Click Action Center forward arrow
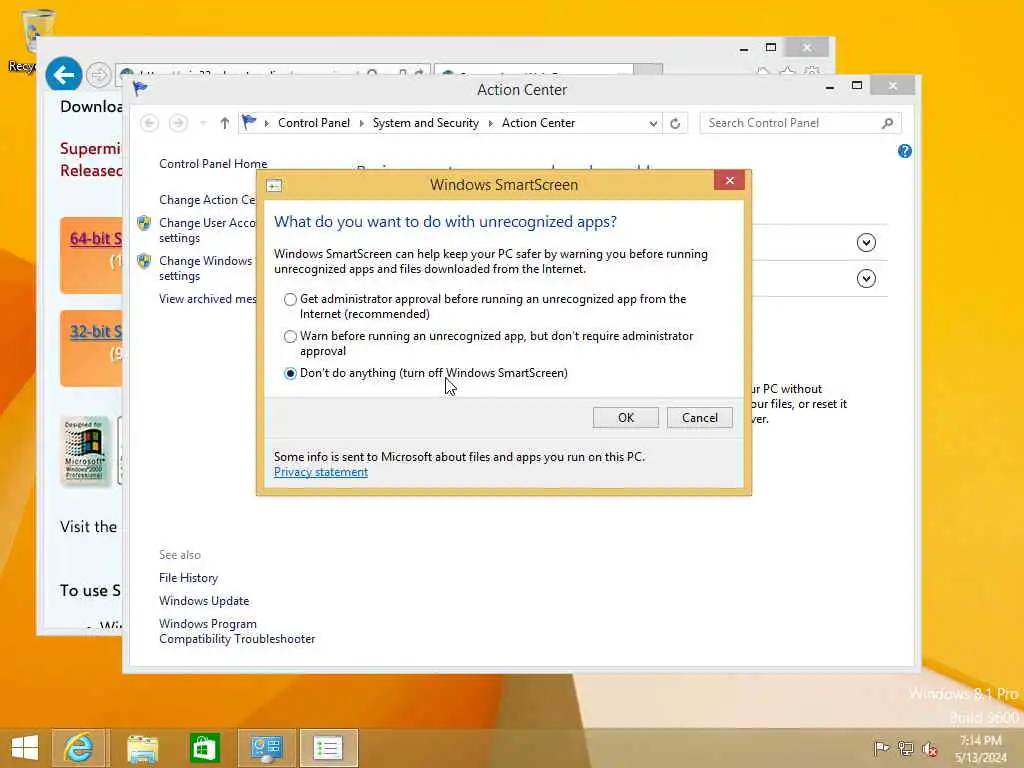Screen dimensions: 1024x768 pyautogui.click(x=178, y=123)
